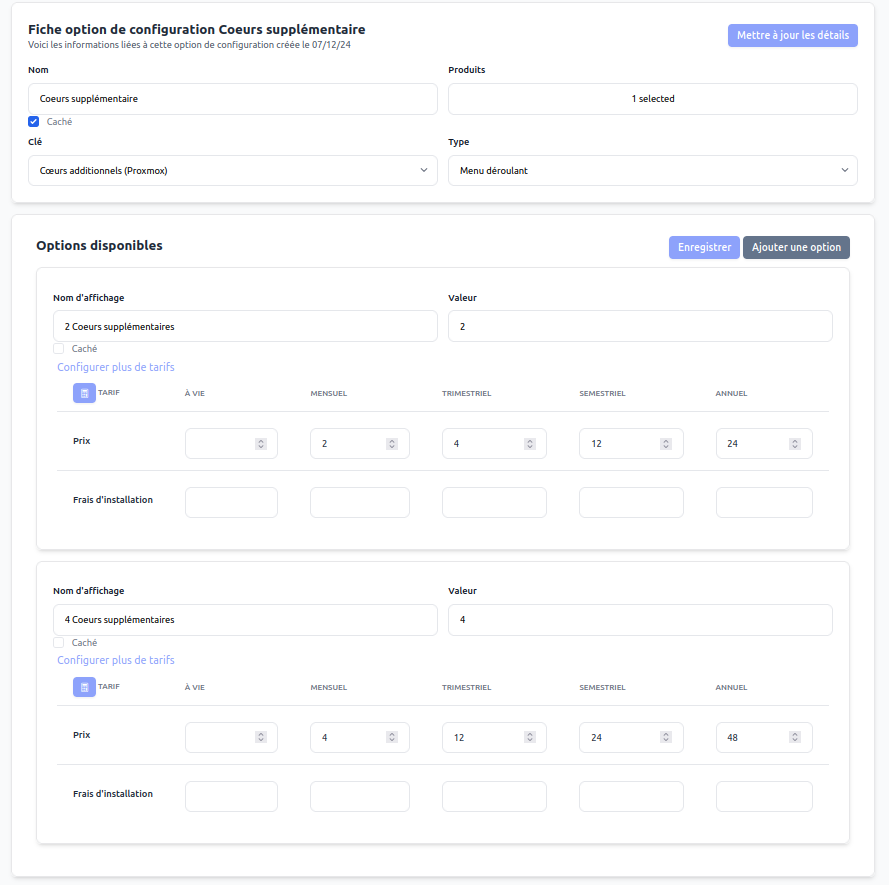This screenshot has width=889, height=885.
Task: Enable Caché for 2 Coeurs supplémentaires option
Action: (59, 349)
